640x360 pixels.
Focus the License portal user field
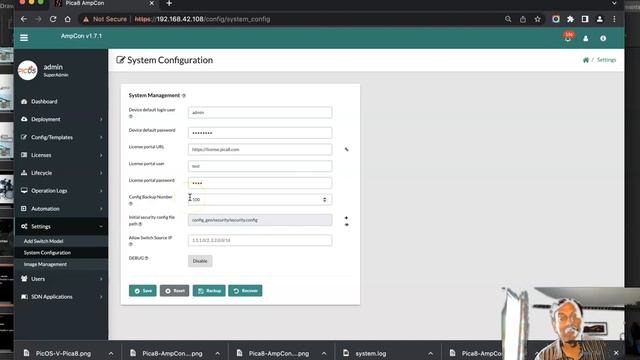[x=260, y=166]
